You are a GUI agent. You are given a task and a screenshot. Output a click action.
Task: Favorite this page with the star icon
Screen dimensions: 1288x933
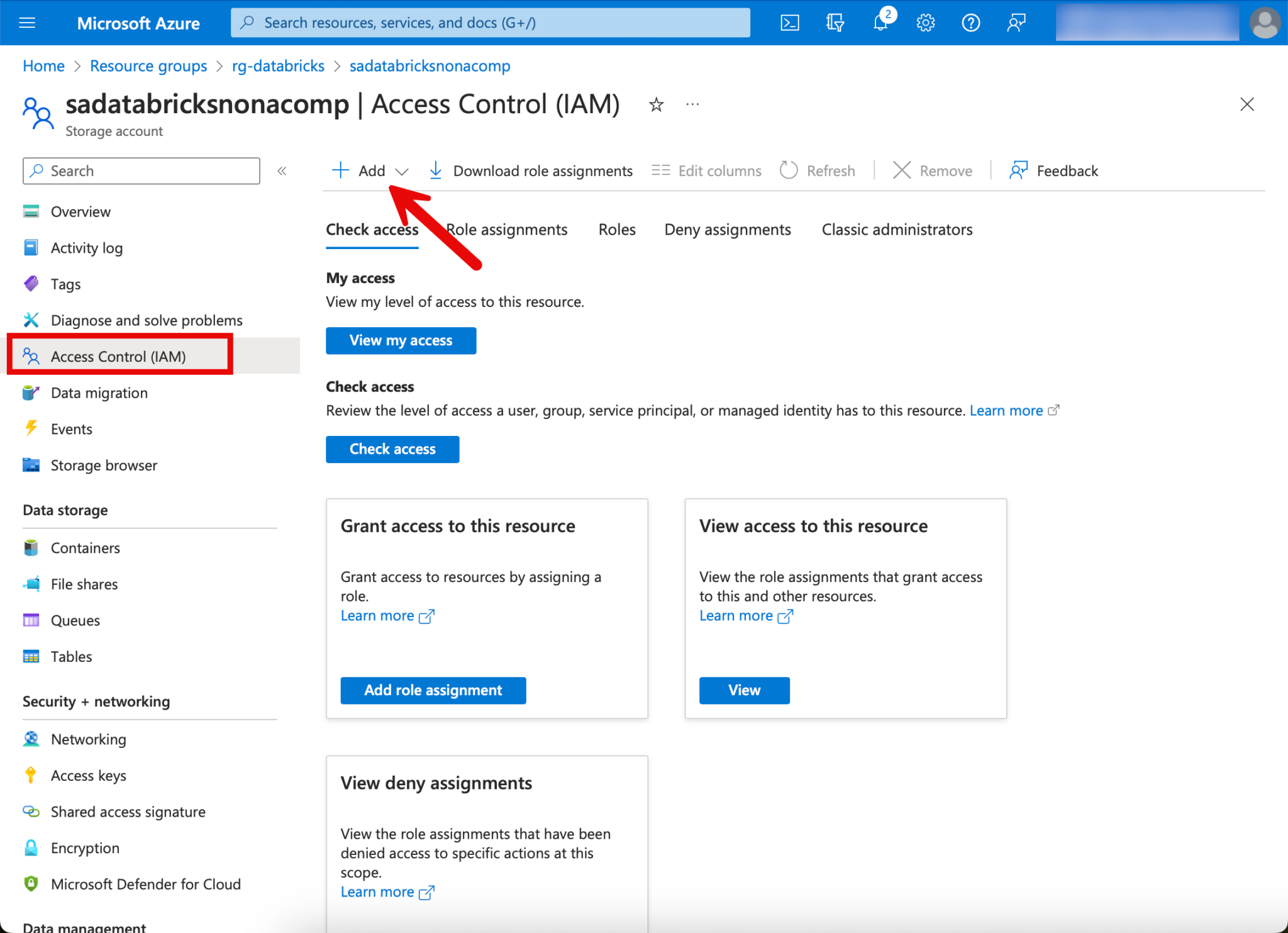click(x=656, y=104)
